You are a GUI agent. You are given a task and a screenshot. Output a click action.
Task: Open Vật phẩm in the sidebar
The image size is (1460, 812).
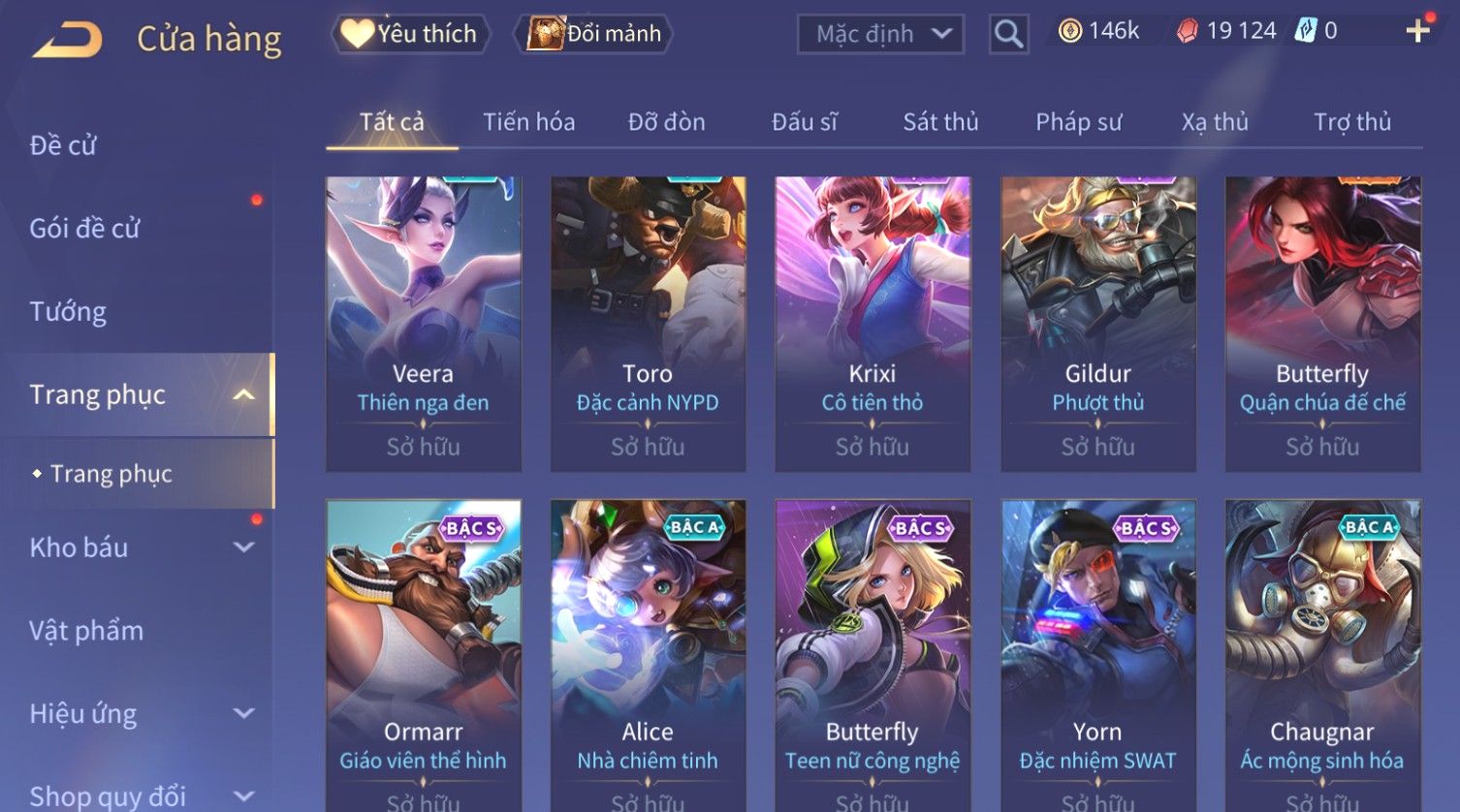tap(86, 631)
